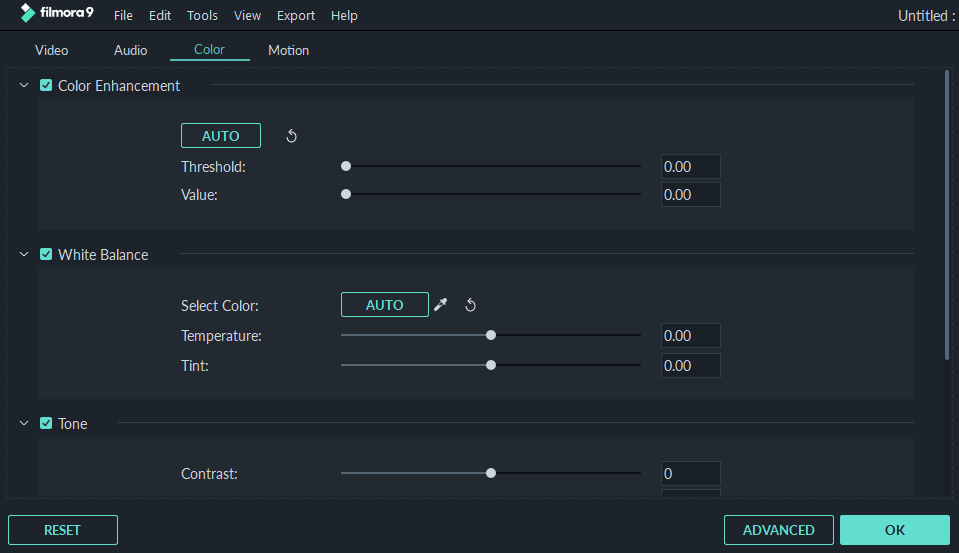Image resolution: width=959 pixels, height=553 pixels.
Task: Click AUTO button under Color Enhancement
Action: click(221, 136)
